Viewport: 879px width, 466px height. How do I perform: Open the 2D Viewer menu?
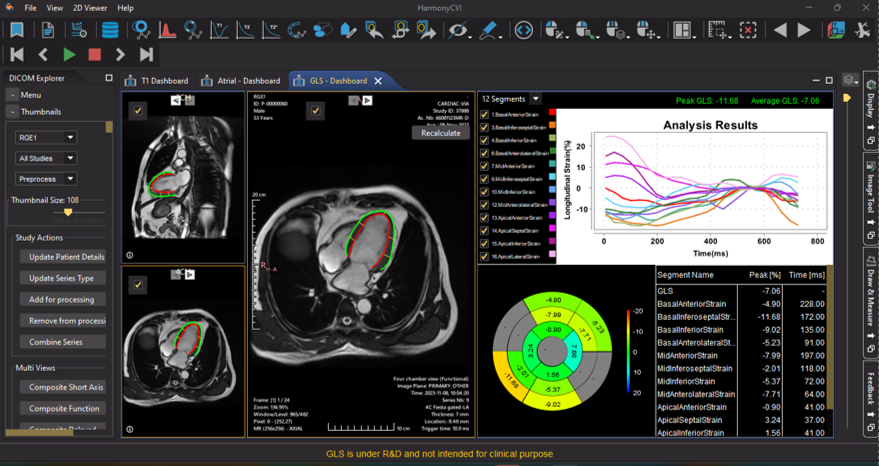(90, 8)
